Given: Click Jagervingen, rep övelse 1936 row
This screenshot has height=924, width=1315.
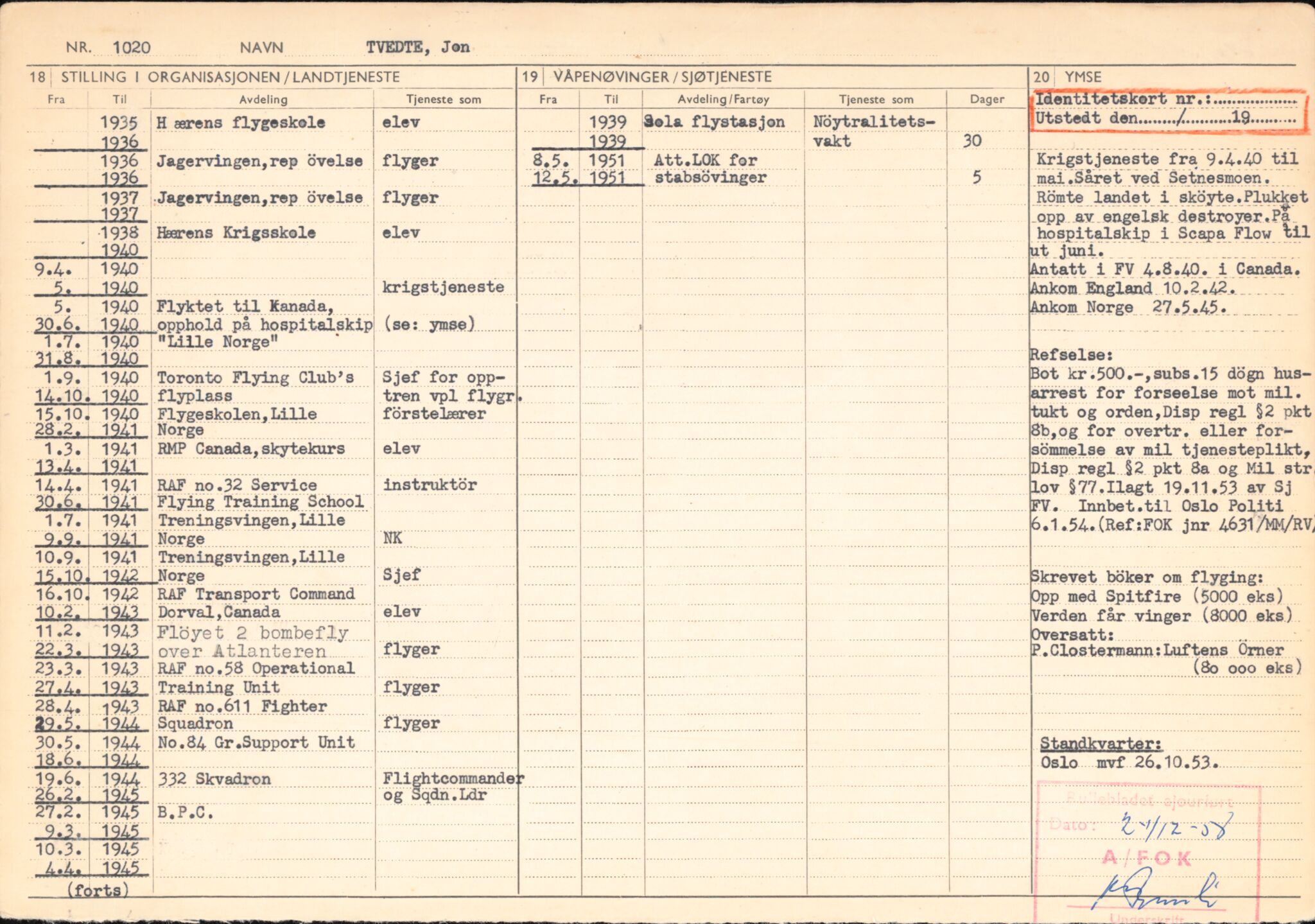Looking at the screenshot, I should 260,161.
